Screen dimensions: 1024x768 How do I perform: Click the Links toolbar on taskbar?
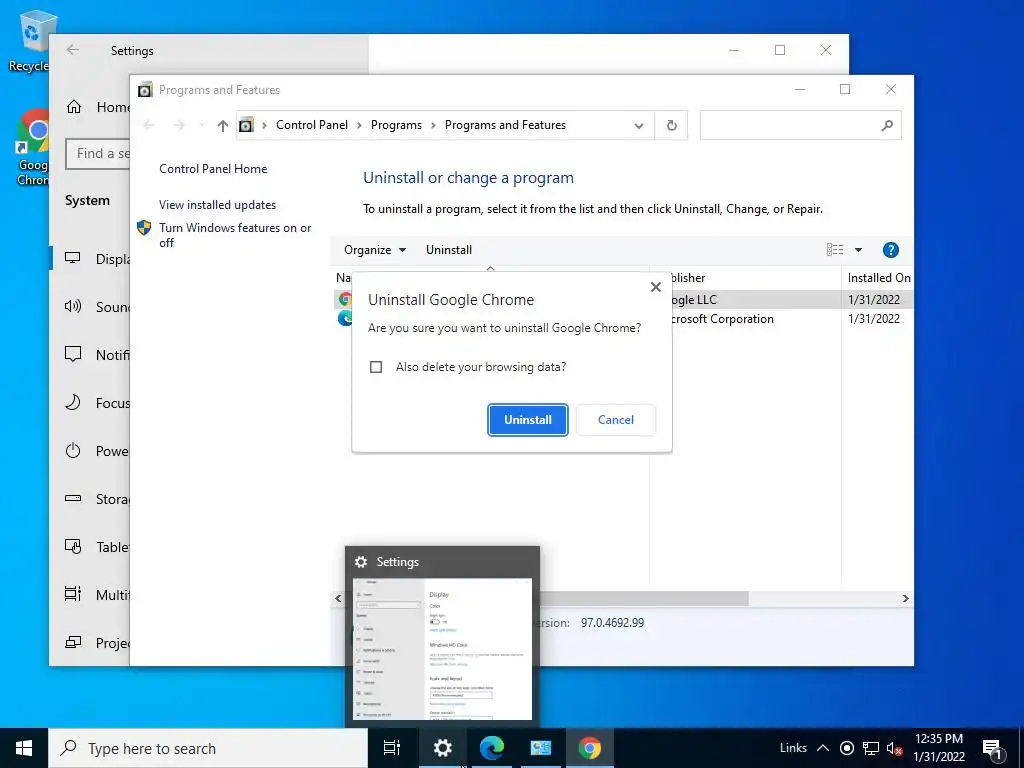tap(793, 748)
